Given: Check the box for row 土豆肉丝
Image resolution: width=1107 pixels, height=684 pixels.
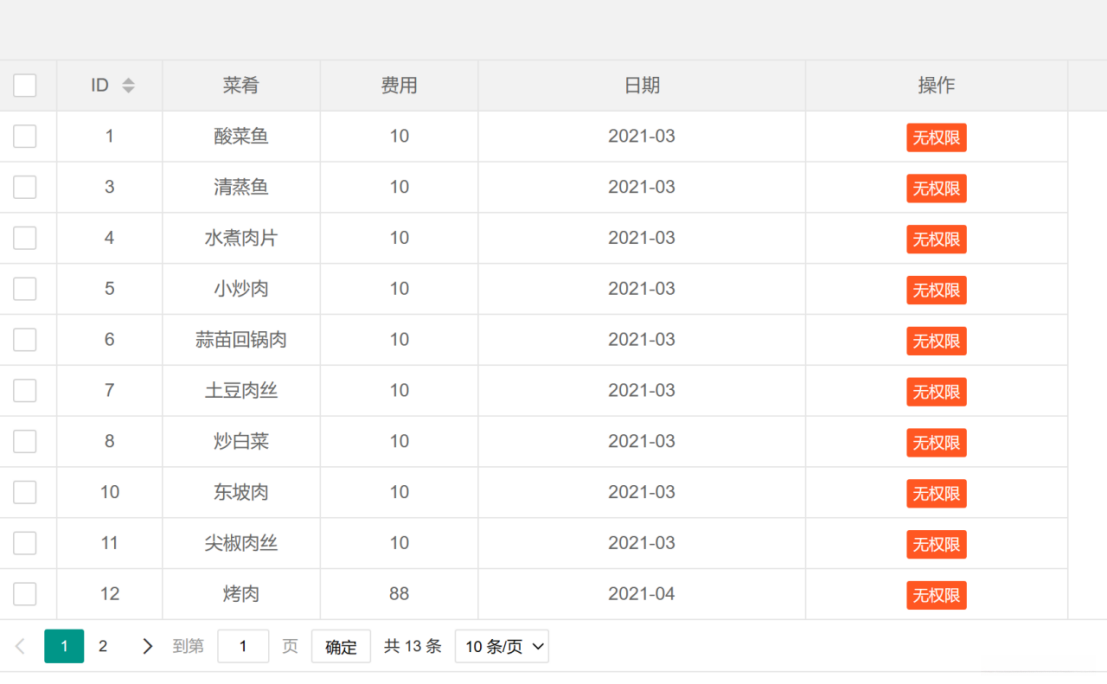Looking at the screenshot, I should coord(25,390).
